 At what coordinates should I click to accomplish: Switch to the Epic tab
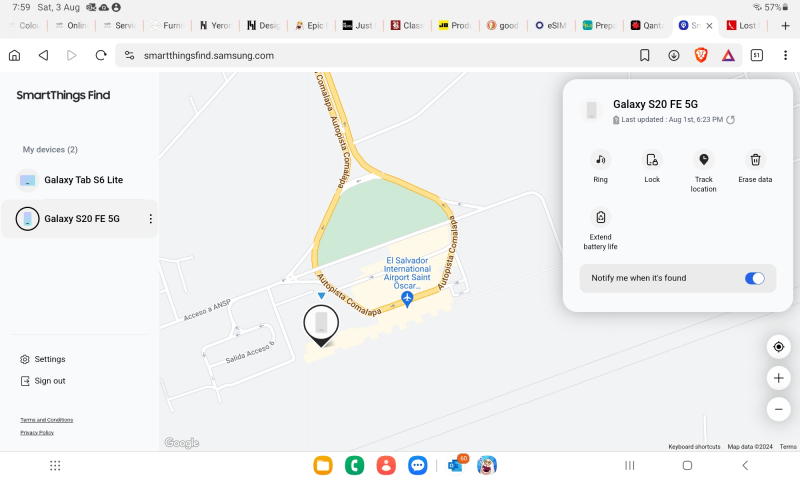[311, 26]
